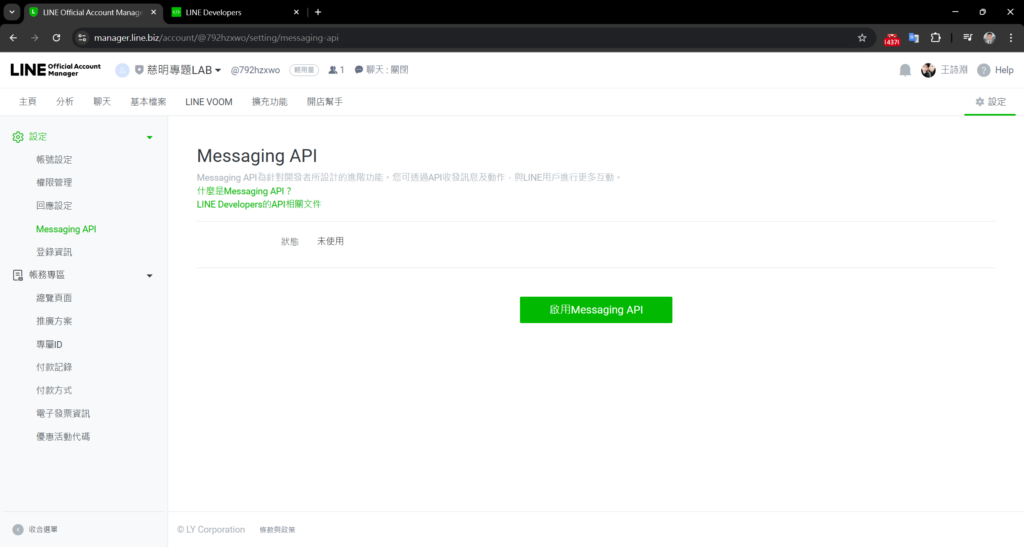
Task: Reload the page with refresh icon
Action: click(x=57, y=38)
